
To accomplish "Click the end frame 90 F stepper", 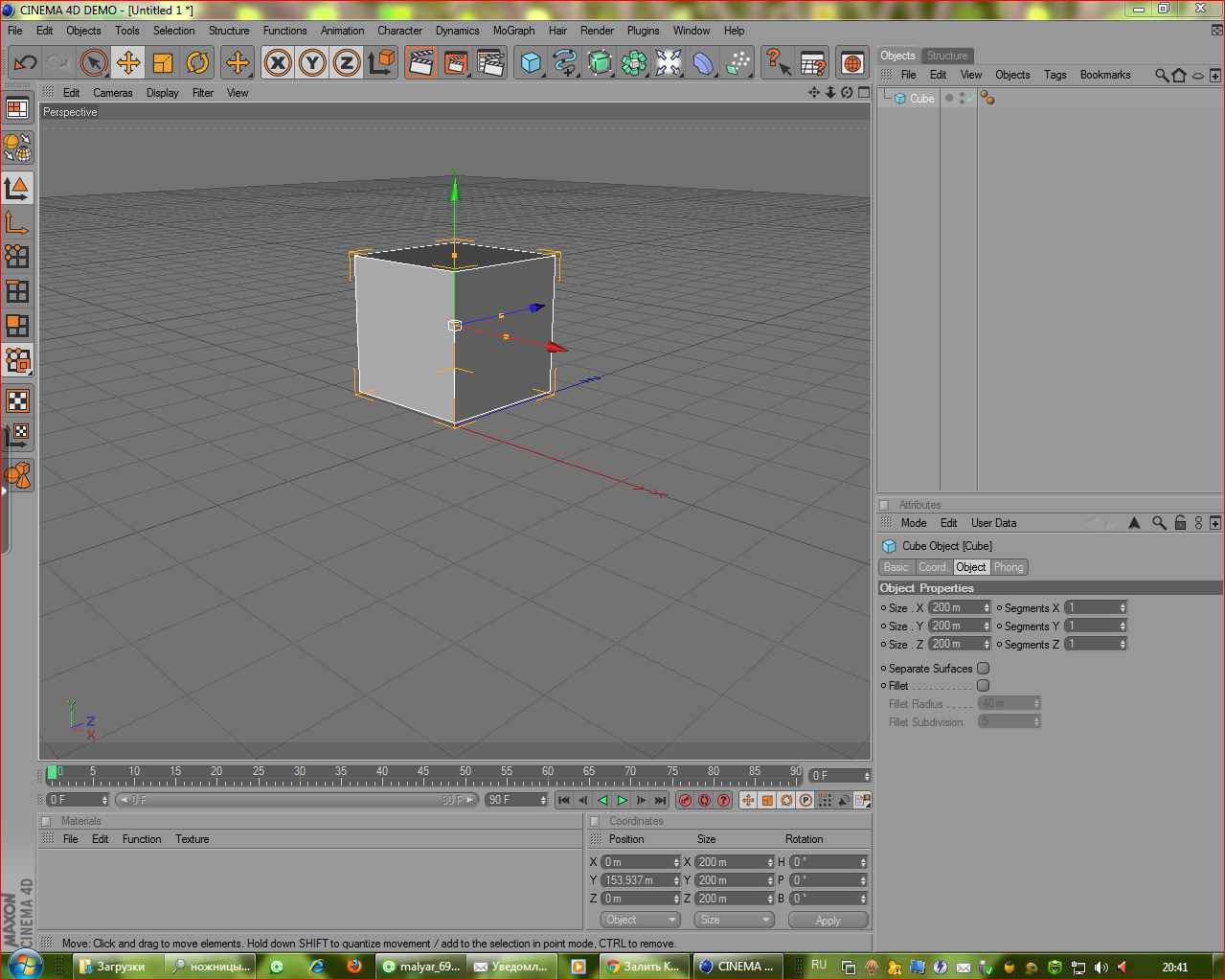I will (543, 800).
